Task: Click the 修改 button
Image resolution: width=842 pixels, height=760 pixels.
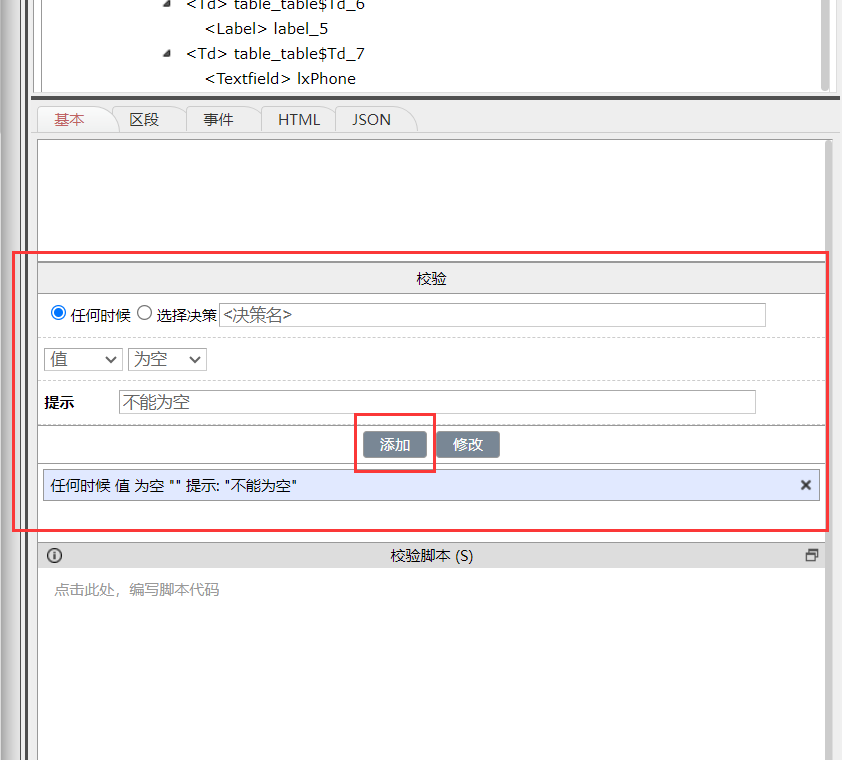Action: pyautogui.click(x=467, y=444)
